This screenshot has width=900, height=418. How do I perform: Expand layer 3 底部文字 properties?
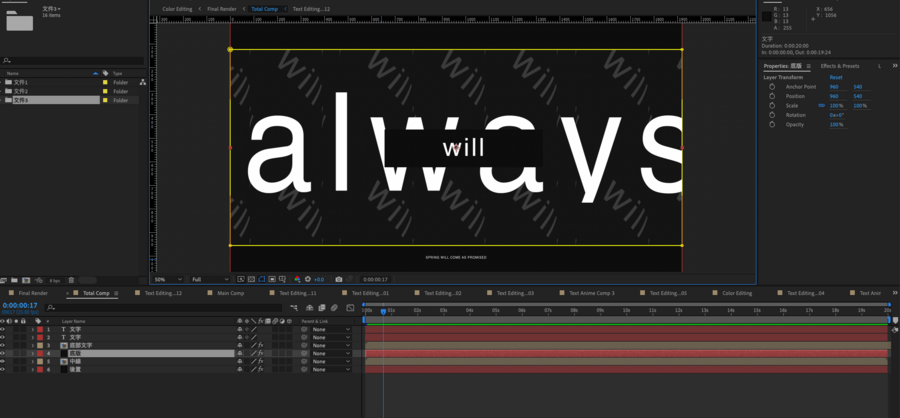pyautogui.click(x=33, y=345)
